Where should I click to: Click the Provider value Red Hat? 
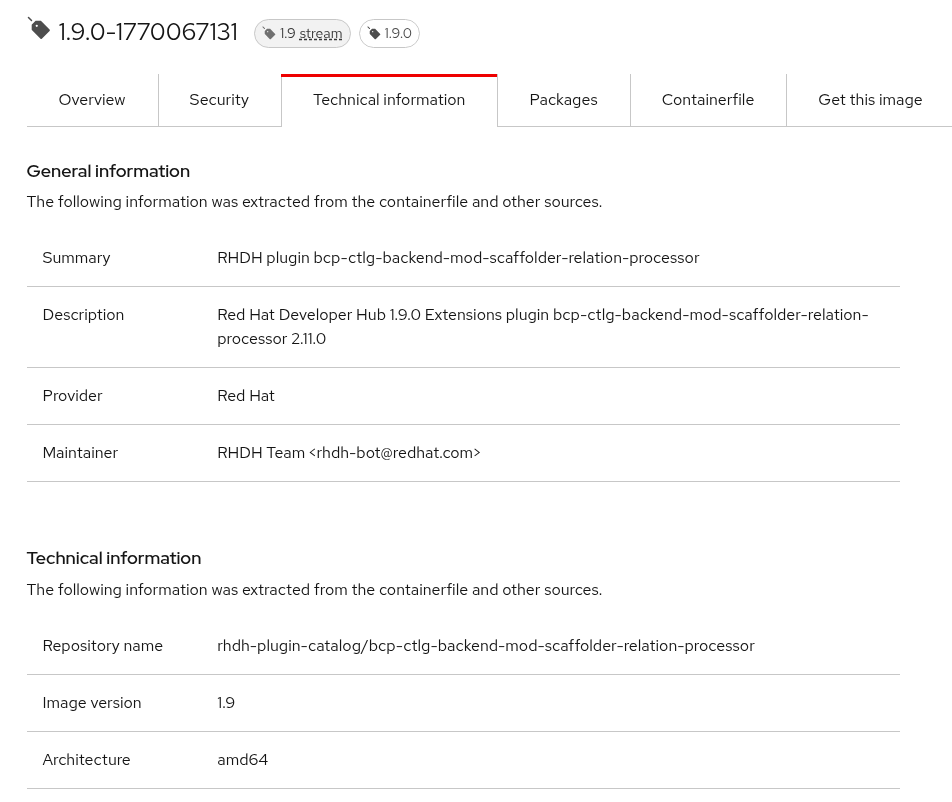[x=246, y=396]
